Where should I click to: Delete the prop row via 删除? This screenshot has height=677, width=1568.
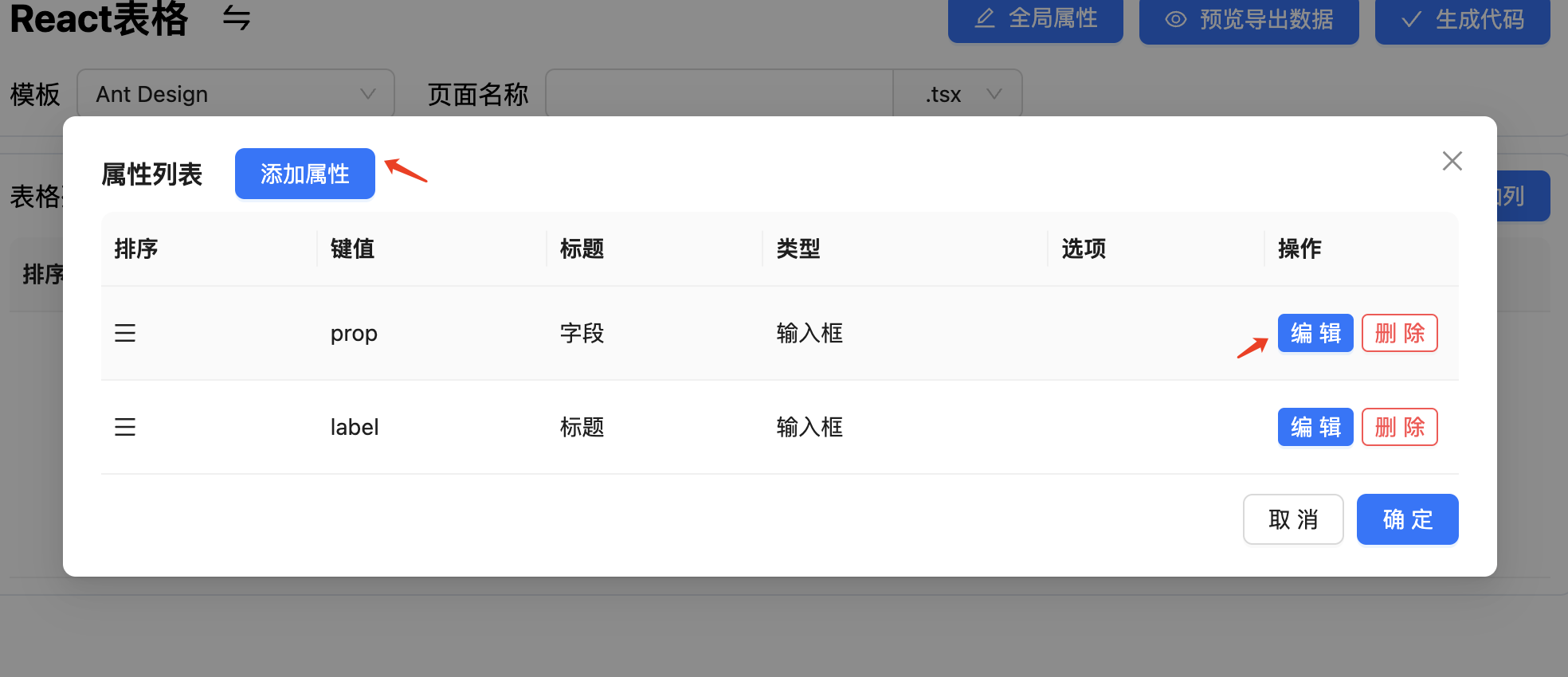click(1399, 333)
